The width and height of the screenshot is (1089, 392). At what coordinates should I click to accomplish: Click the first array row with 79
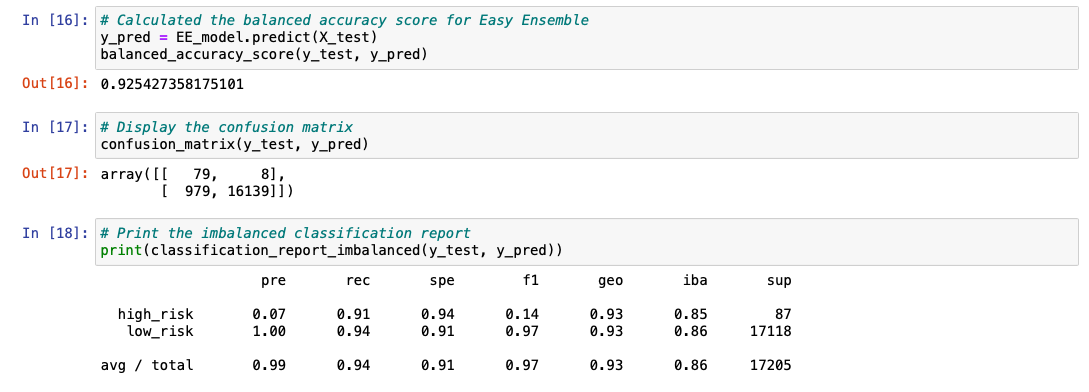[x=192, y=174]
